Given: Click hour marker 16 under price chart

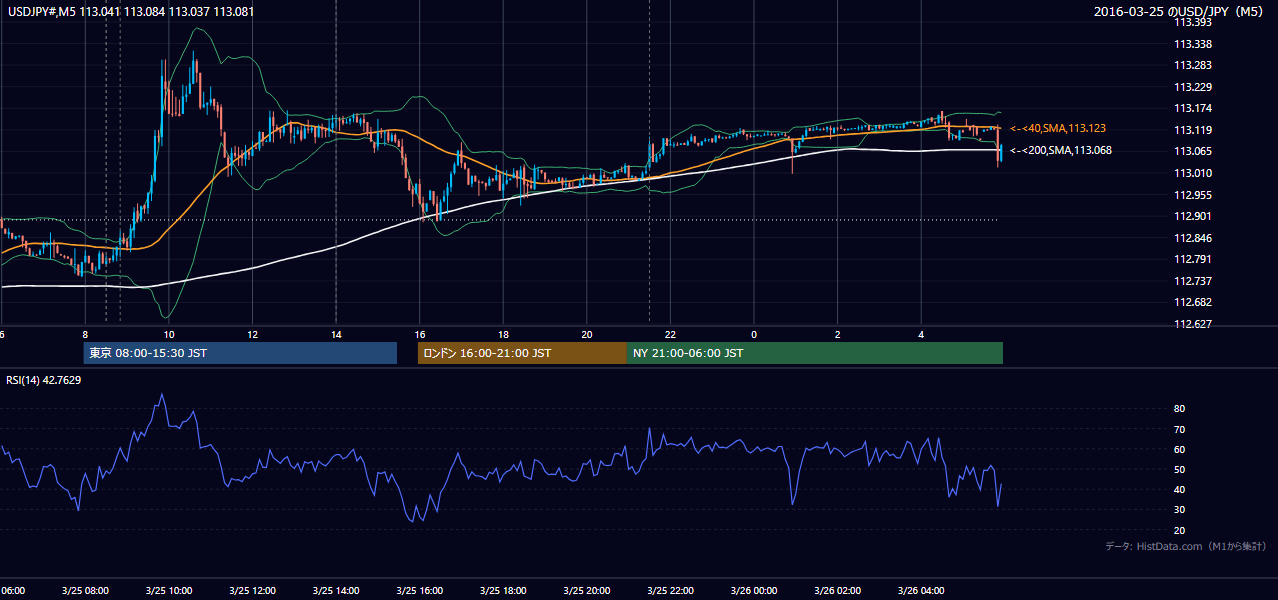Looking at the screenshot, I should (420, 335).
